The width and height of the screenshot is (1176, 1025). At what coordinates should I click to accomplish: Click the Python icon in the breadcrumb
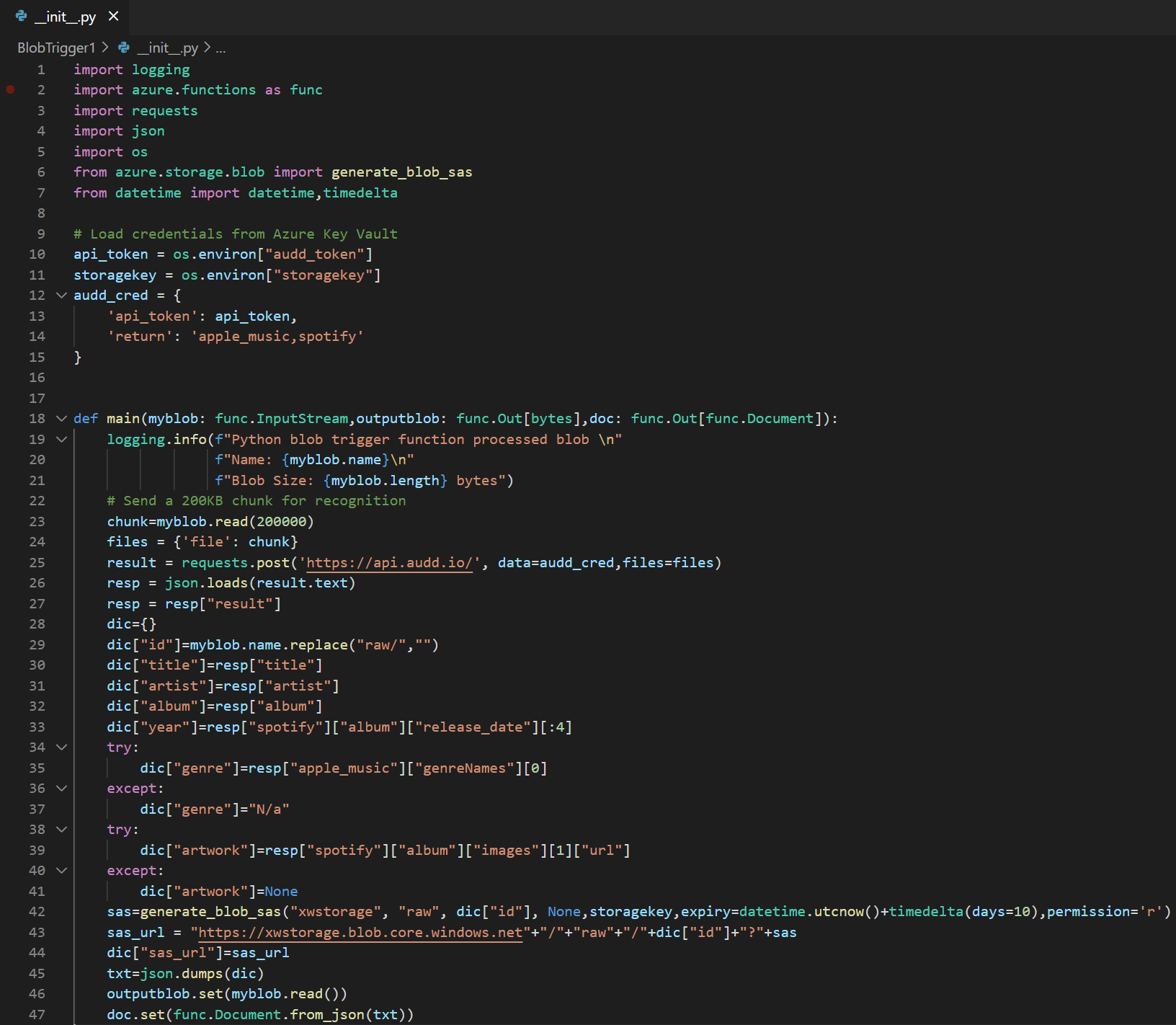click(x=124, y=48)
